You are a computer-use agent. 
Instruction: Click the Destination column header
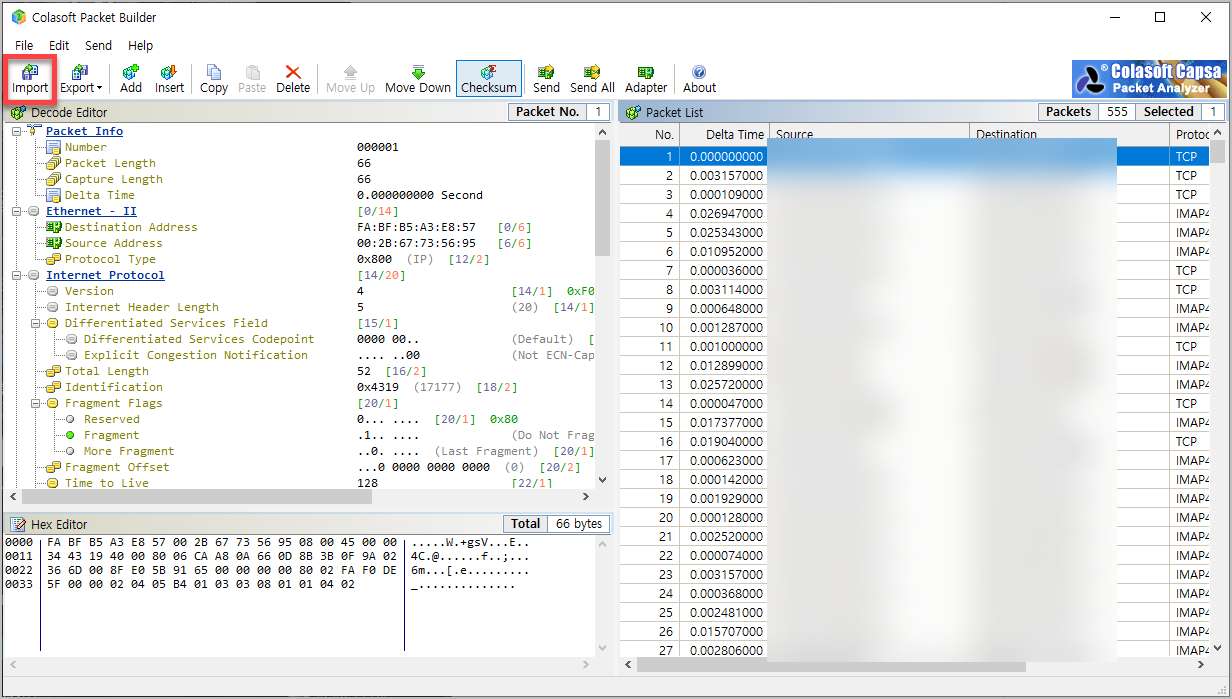[1069, 135]
